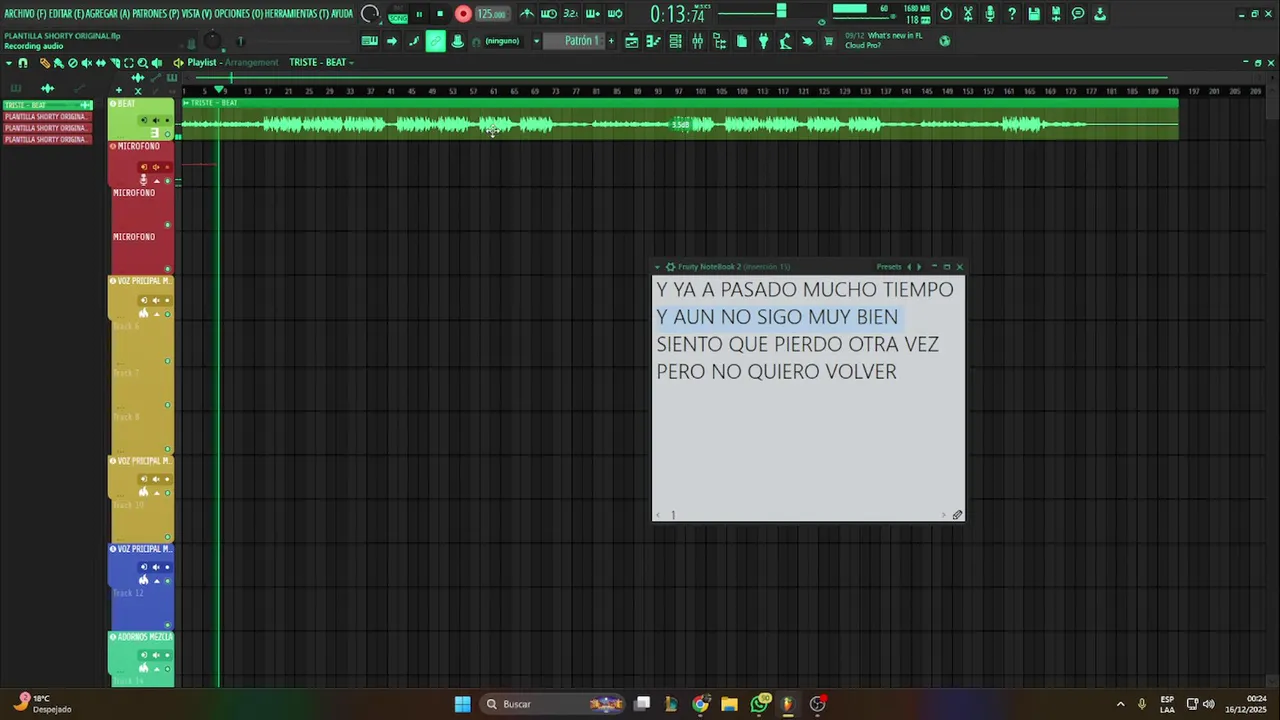Open the help question mark icon

1012,14
